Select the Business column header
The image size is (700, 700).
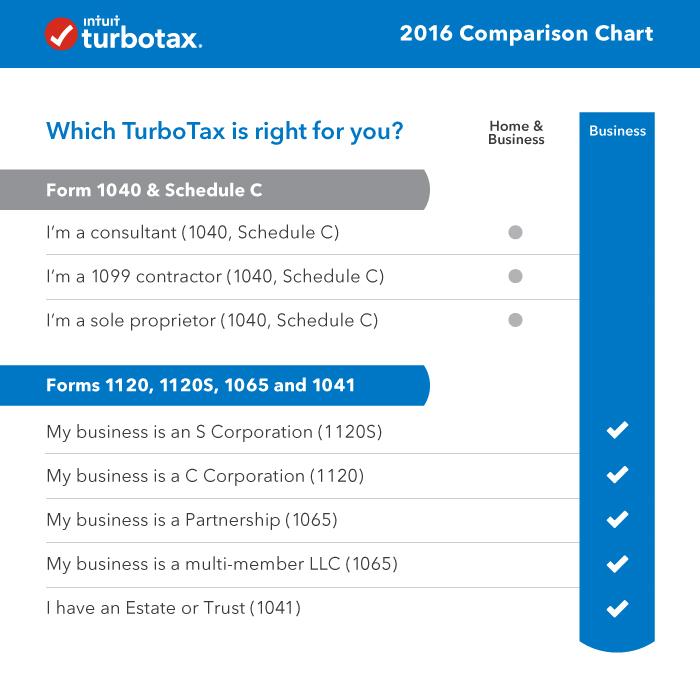(617, 131)
